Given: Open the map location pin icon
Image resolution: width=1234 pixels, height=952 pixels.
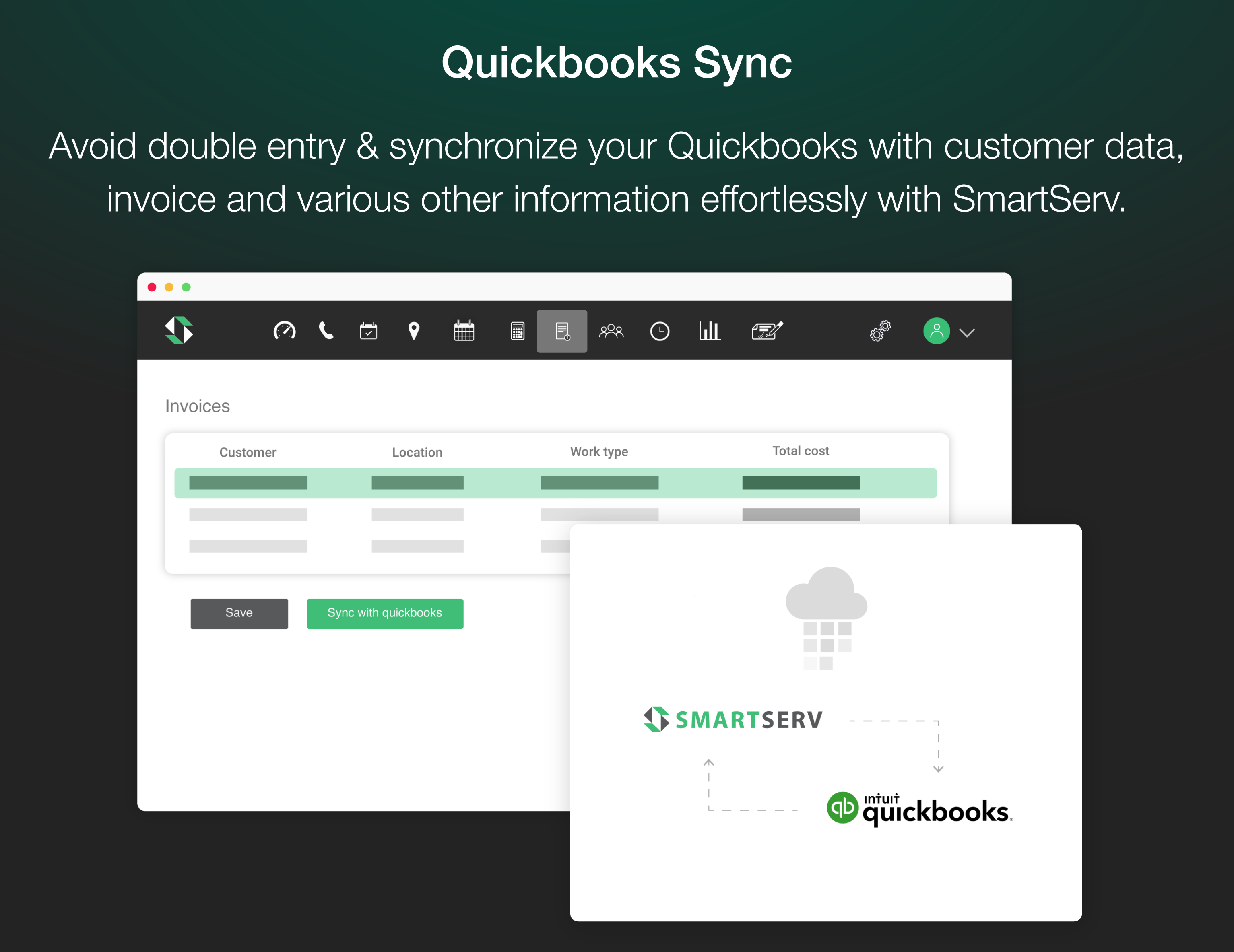Looking at the screenshot, I should click(x=414, y=331).
